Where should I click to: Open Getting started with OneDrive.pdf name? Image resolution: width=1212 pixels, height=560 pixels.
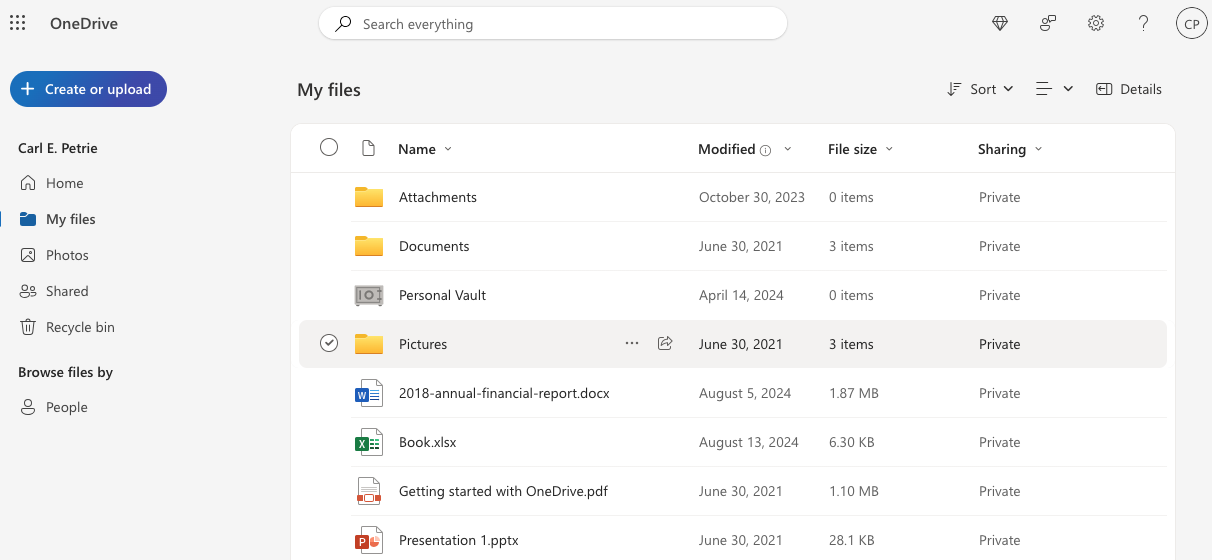pos(503,491)
